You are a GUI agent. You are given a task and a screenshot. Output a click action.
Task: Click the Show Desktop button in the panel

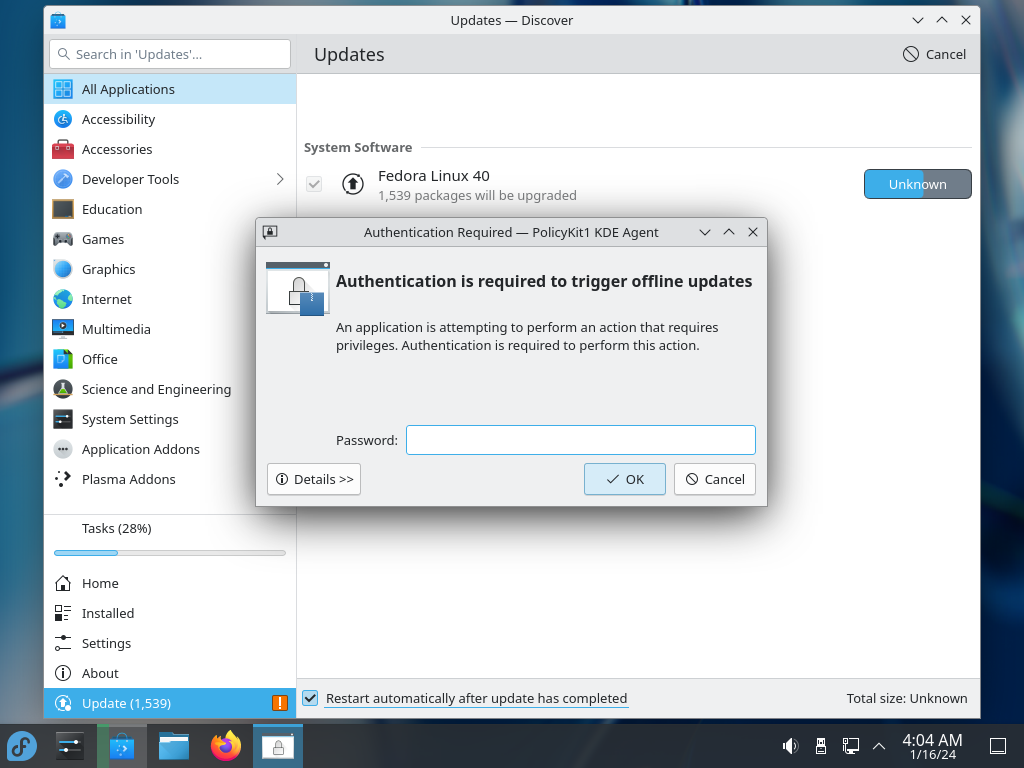coord(998,746)
